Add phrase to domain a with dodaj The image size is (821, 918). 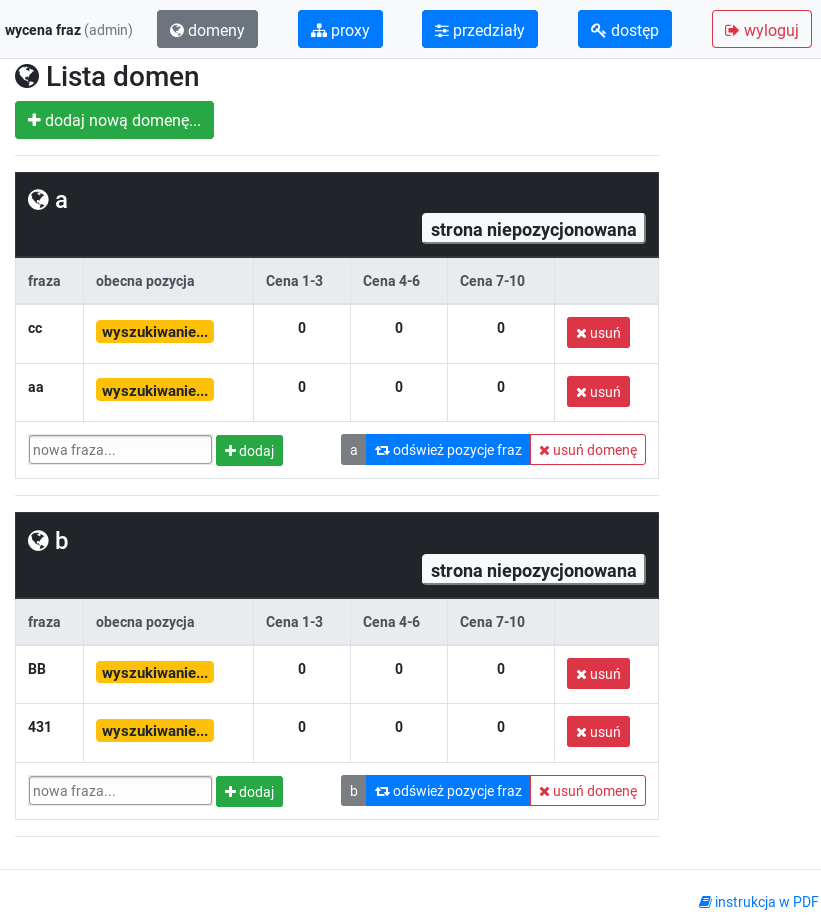249,451
